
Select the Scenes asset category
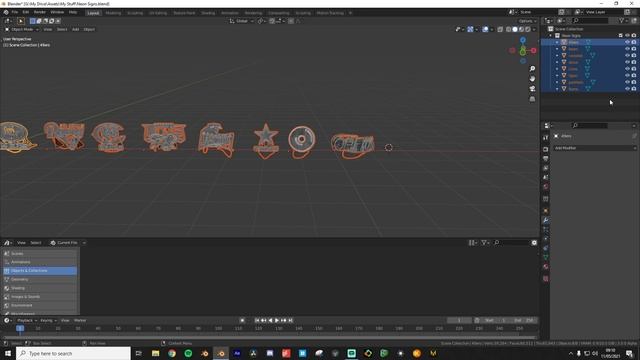pos(40,253)
